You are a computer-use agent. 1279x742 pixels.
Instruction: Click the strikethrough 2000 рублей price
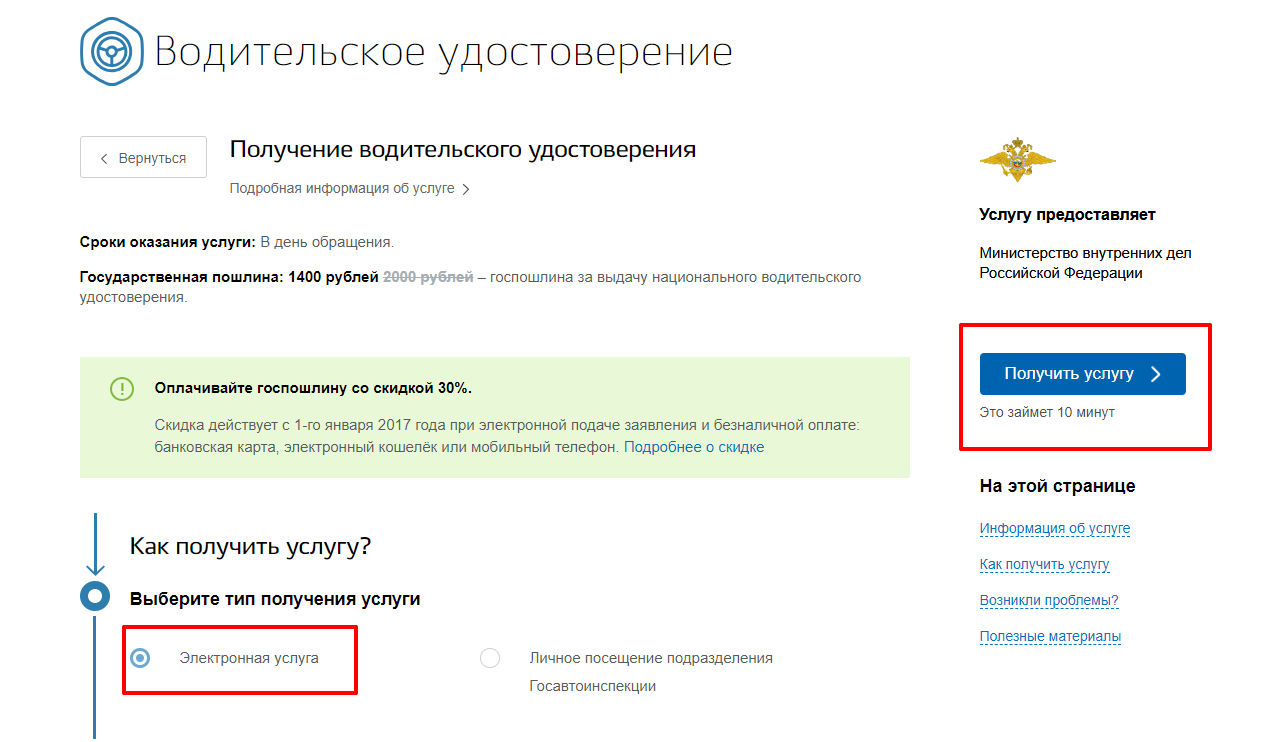(428, 277)
